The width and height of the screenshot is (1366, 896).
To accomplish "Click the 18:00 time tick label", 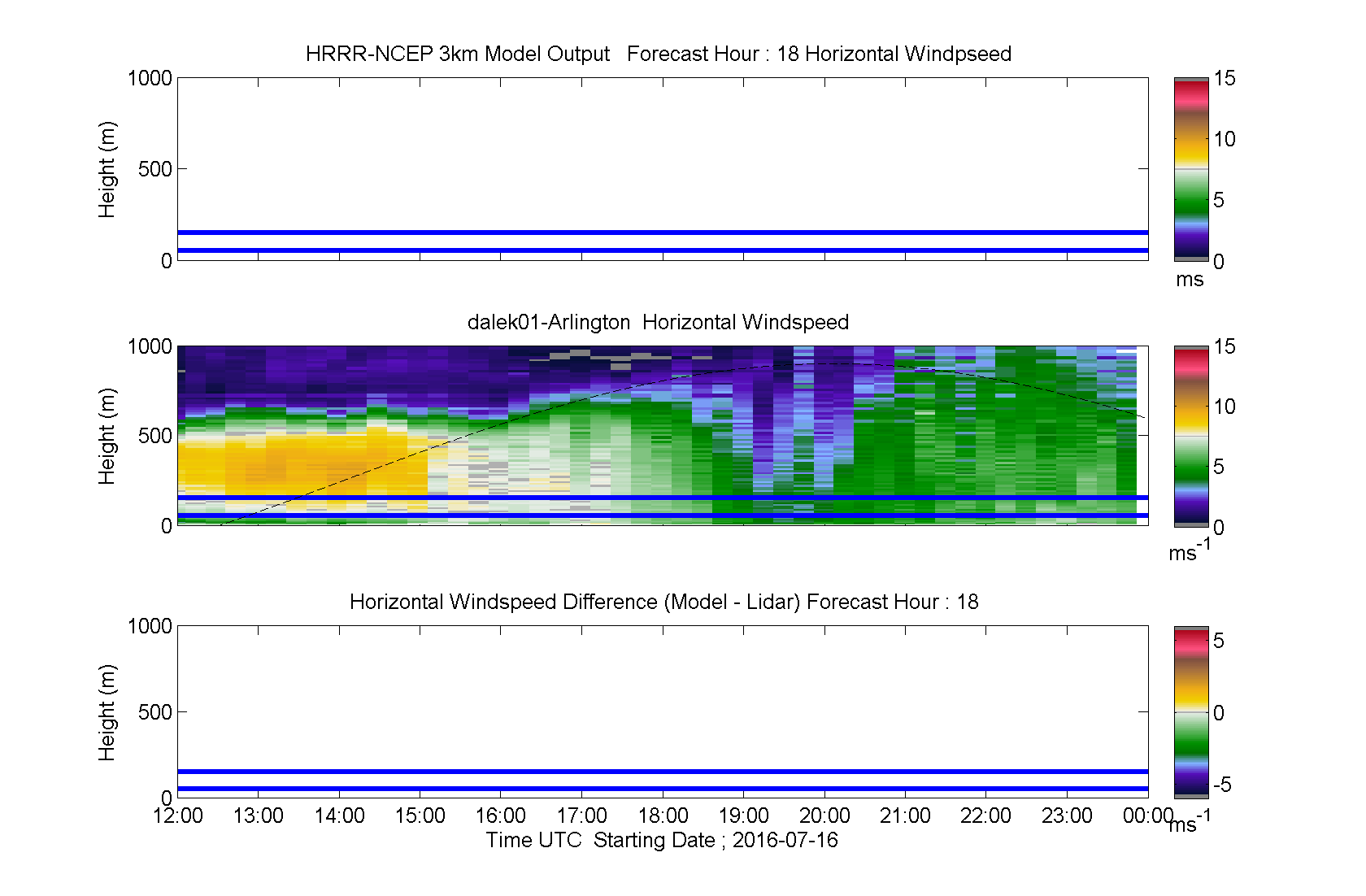I will click(663, 816).
